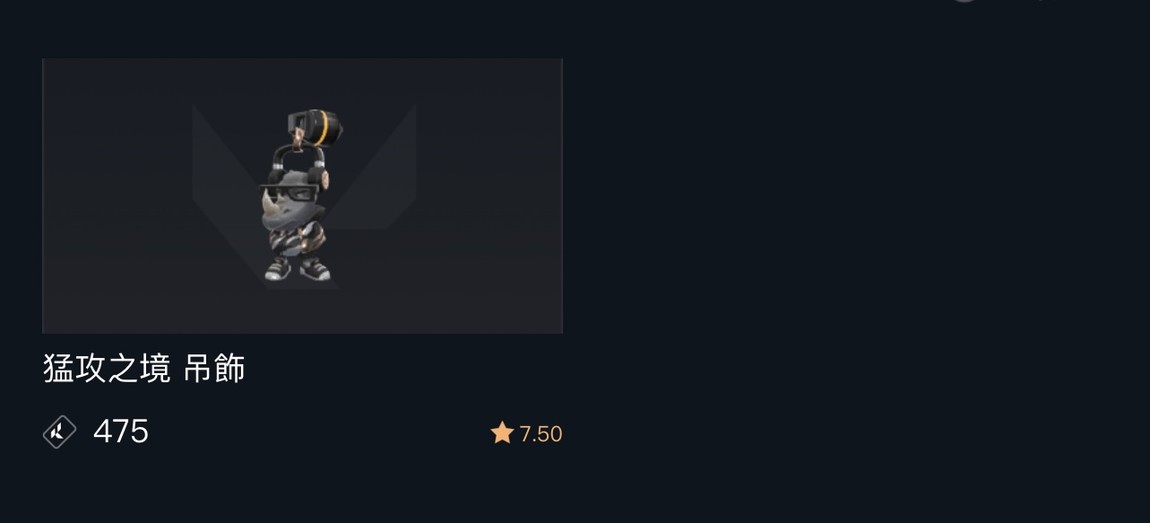
Task: Click the word 猛攻之境 in the title
Action: tap(106, 368)
